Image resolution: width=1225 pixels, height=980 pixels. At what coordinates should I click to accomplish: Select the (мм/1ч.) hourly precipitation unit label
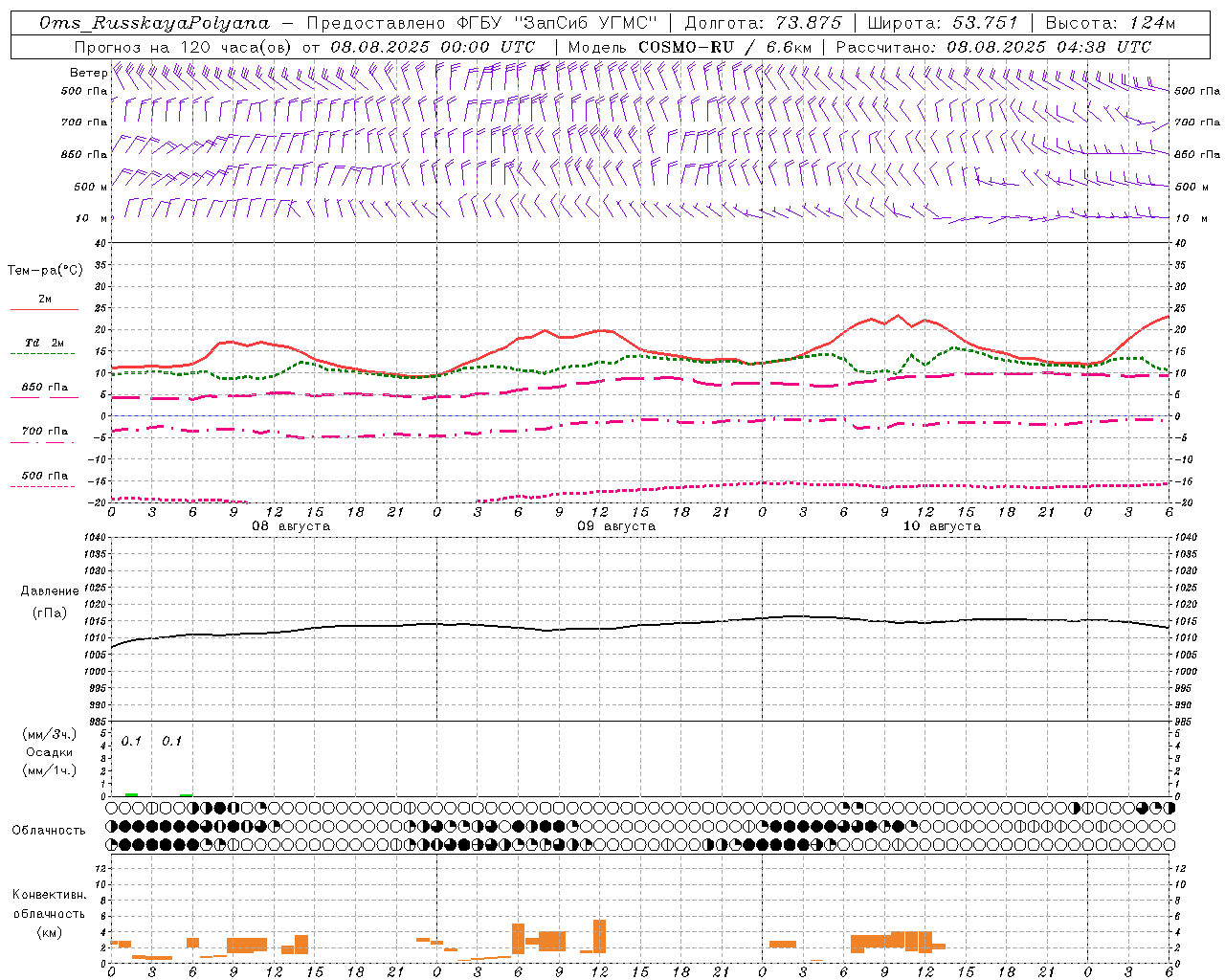pos(50,770)
